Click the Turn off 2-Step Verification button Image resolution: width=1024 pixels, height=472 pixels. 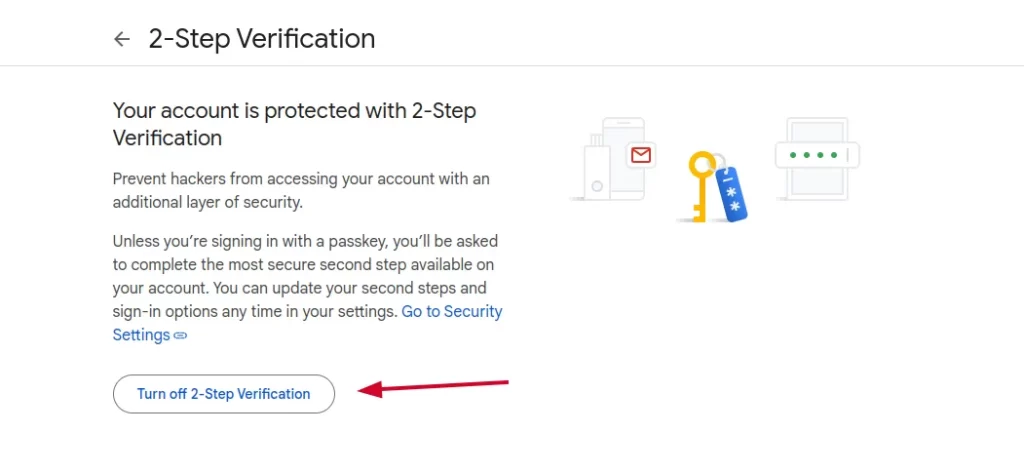(x=224, y=394)
